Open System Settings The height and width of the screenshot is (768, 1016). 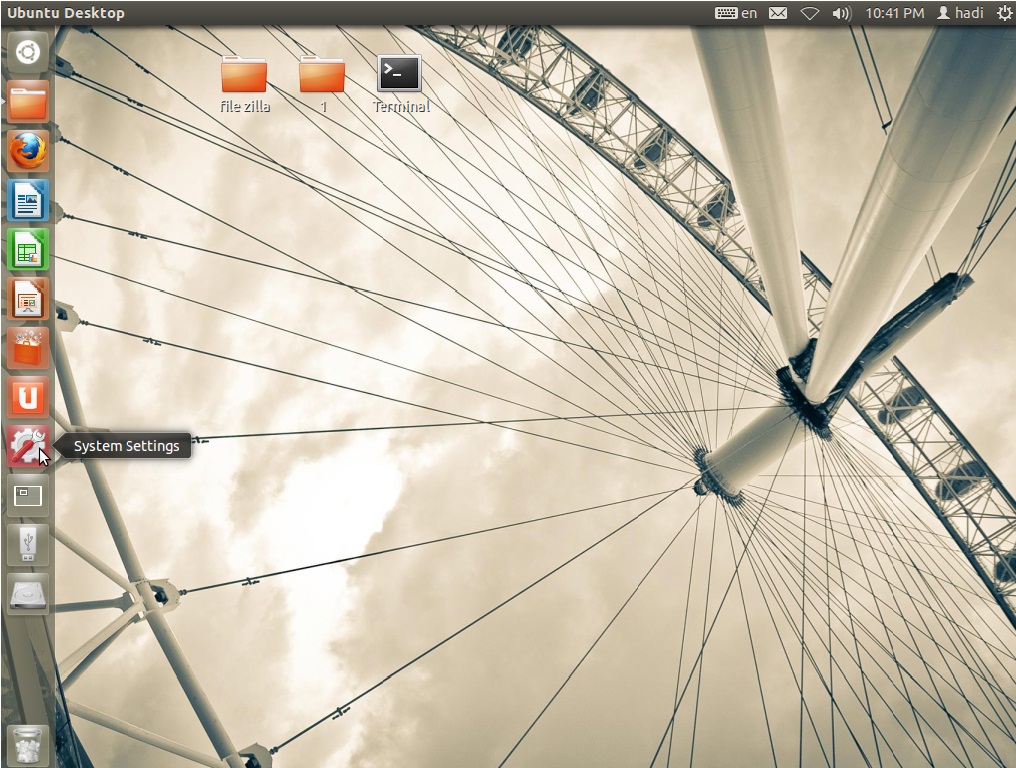[28, 446]
